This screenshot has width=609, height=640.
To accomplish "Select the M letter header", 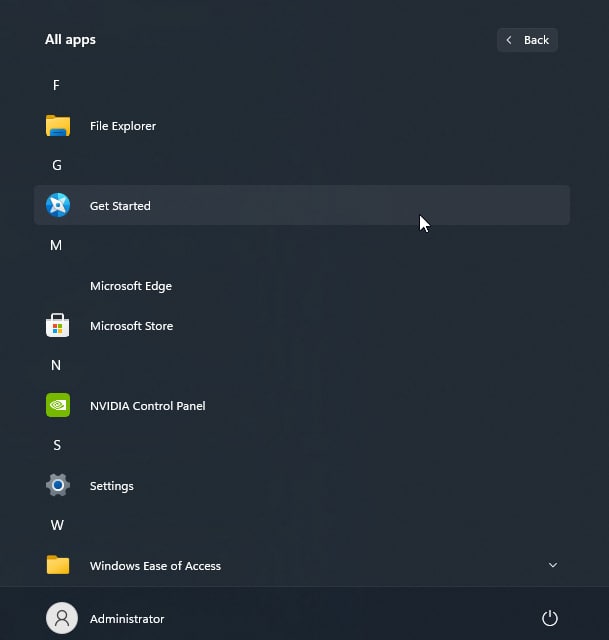I will point(56,245).
